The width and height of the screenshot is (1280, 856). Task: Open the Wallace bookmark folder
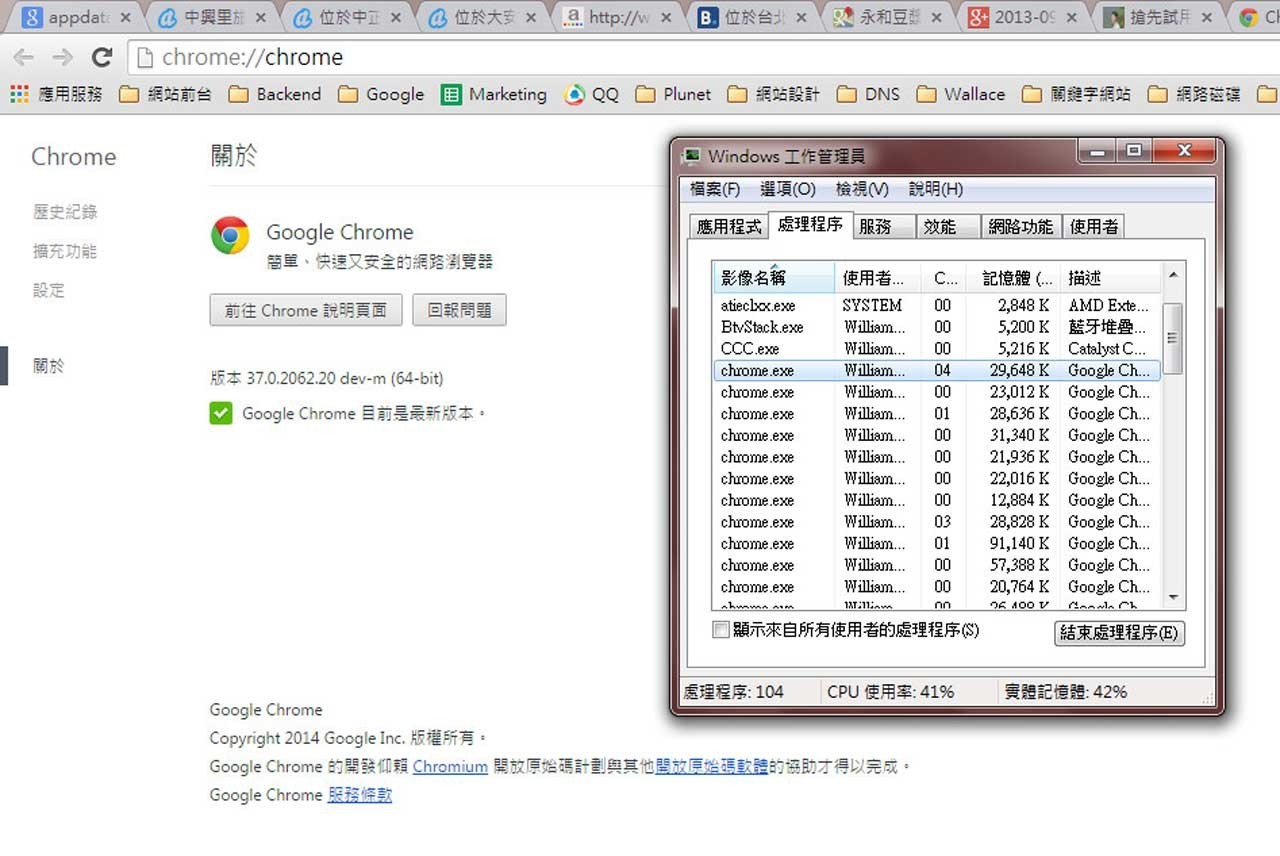[x=961, y=94]
